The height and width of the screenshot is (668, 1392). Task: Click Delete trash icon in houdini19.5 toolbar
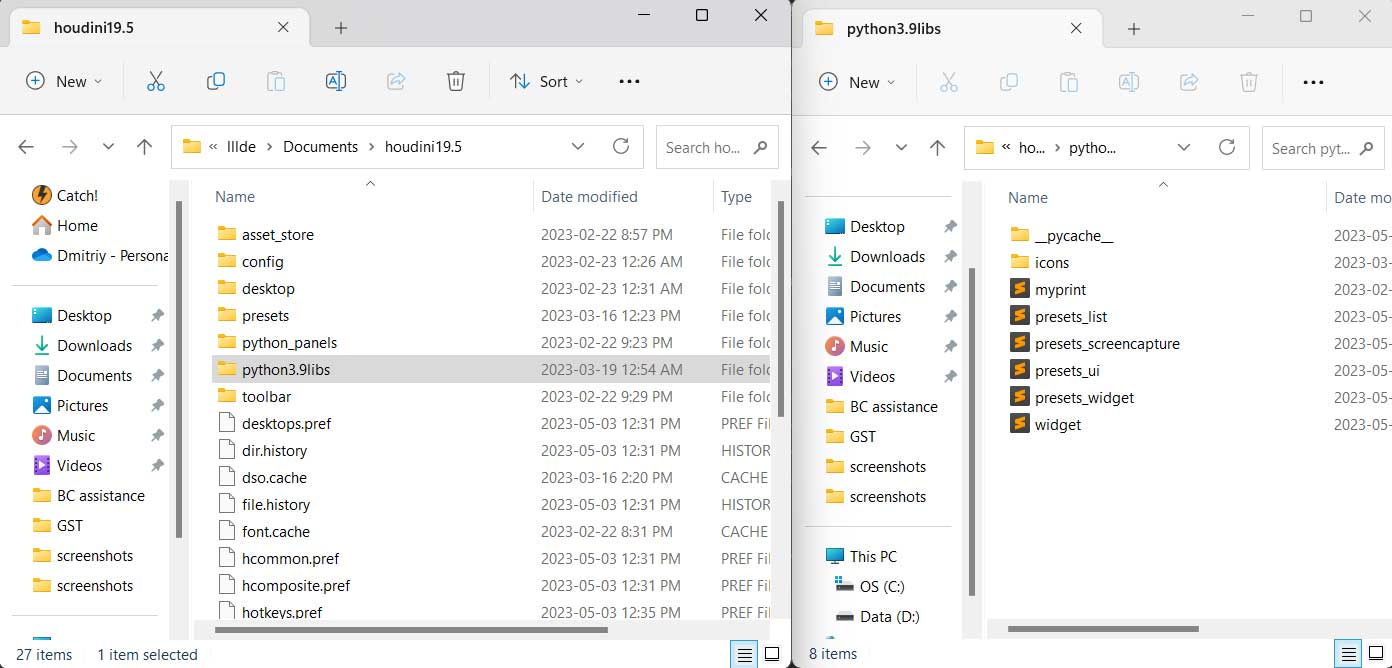click(456, 81)
